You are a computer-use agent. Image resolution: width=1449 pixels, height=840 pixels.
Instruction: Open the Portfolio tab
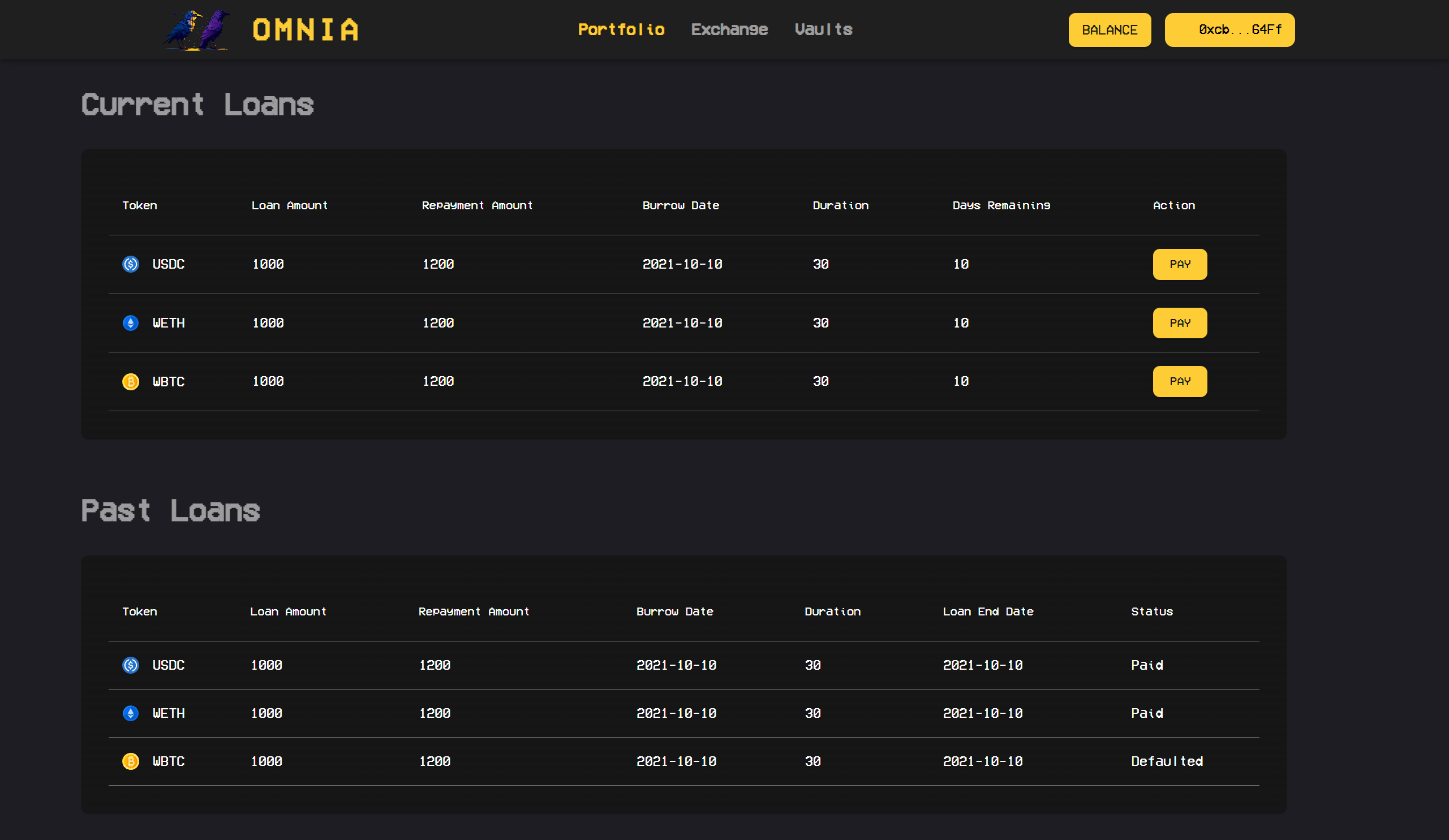621,29
